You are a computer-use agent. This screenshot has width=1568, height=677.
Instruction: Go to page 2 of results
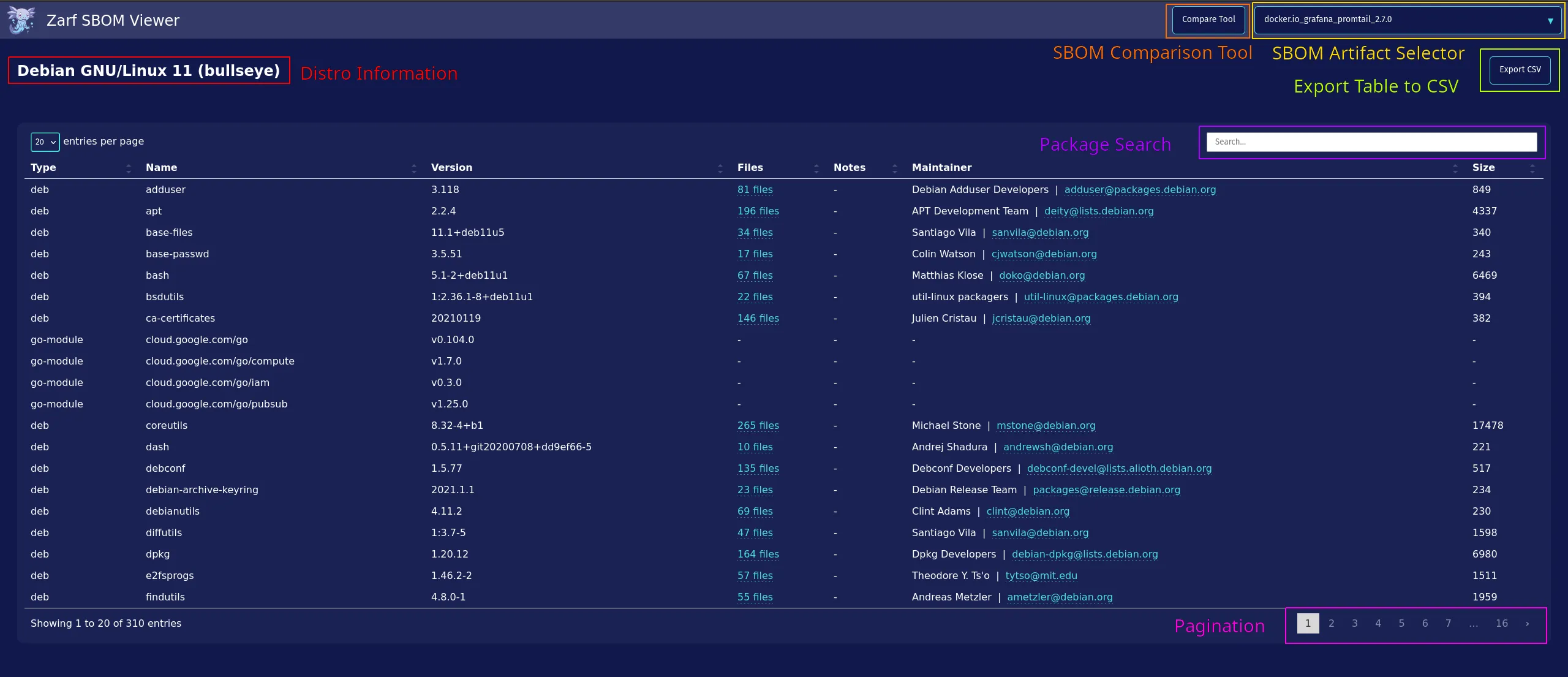pyautogui.click(x=1332, y=623)
